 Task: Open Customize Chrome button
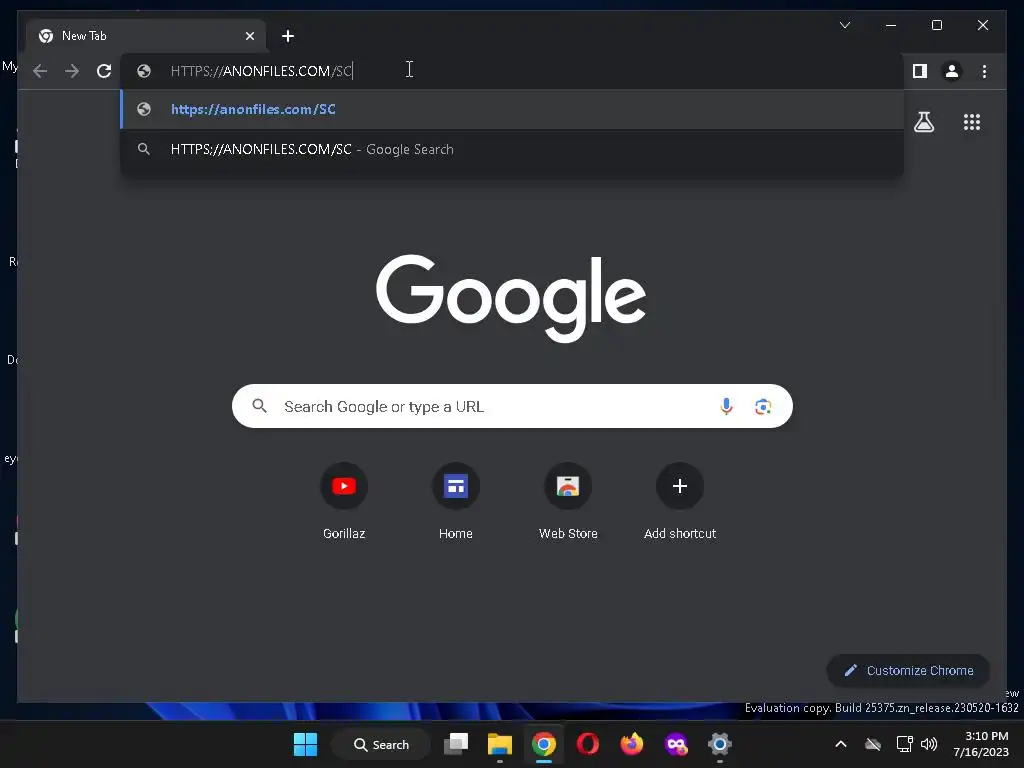click(x=908, y=671)
